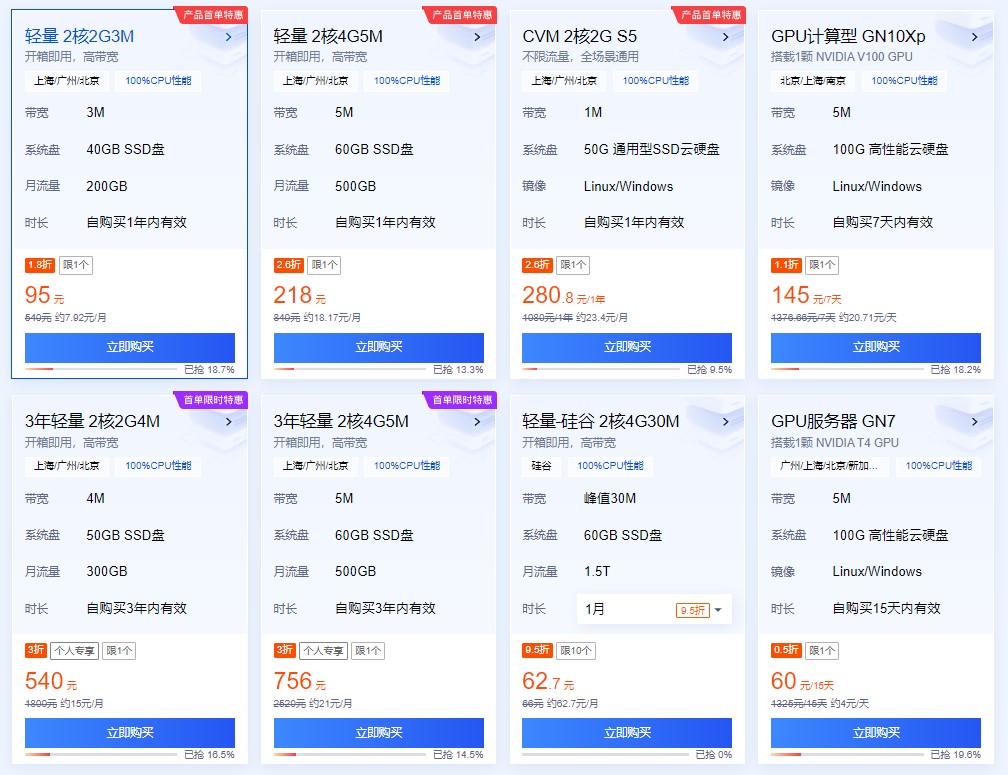Click 个人专享 tag on 756元 card
The width and height of the screenshot is (1008, 775).
coord(323,651)
